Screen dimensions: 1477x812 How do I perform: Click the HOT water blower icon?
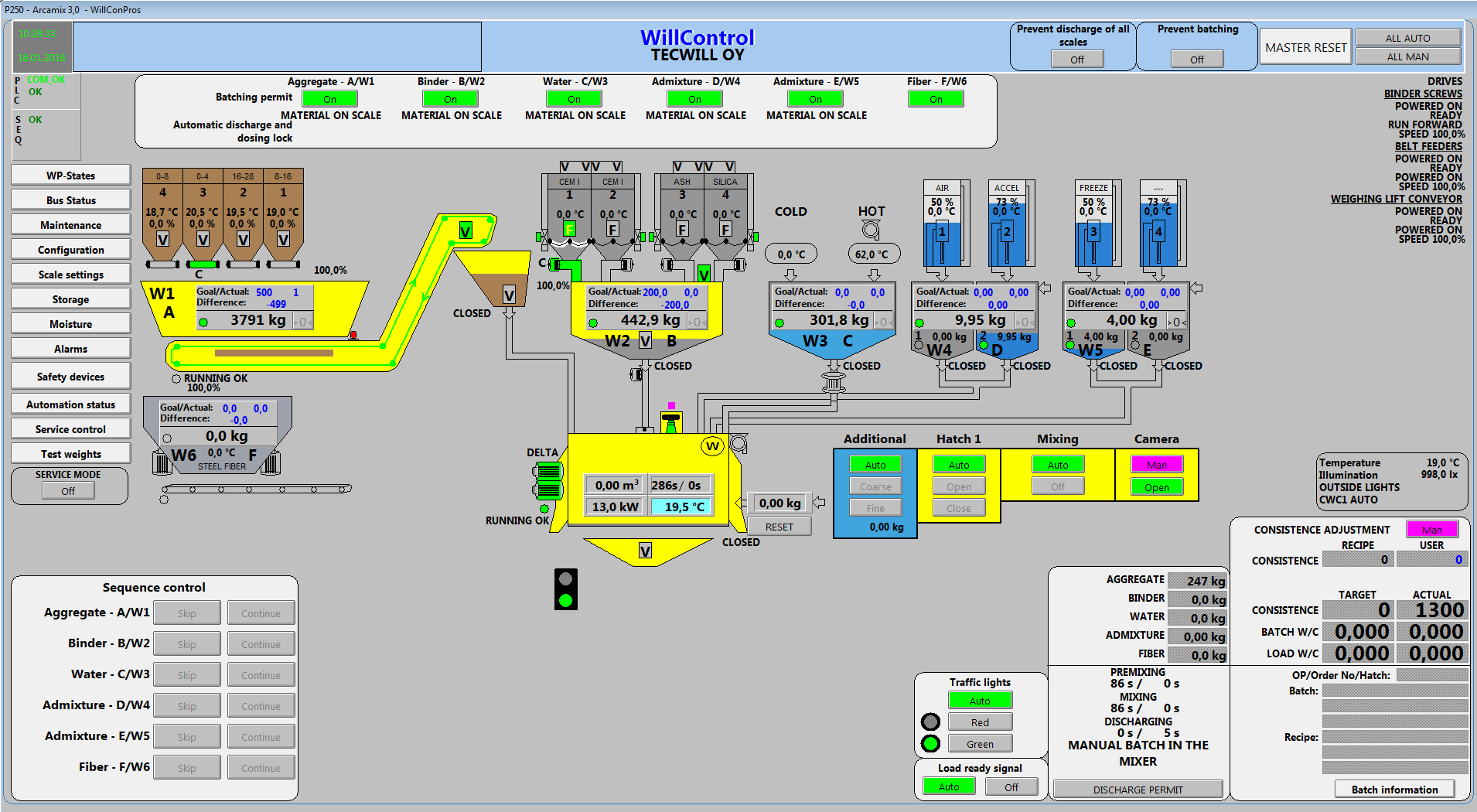click(x=871, y=230)
